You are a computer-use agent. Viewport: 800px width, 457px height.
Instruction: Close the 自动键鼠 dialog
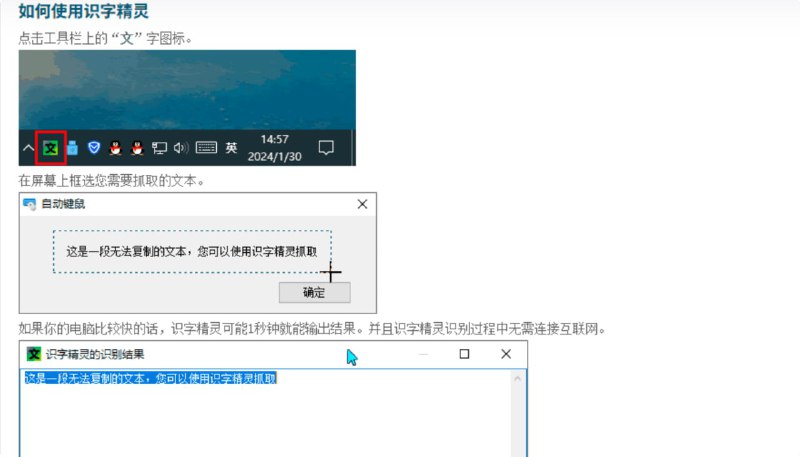point(362,204)
